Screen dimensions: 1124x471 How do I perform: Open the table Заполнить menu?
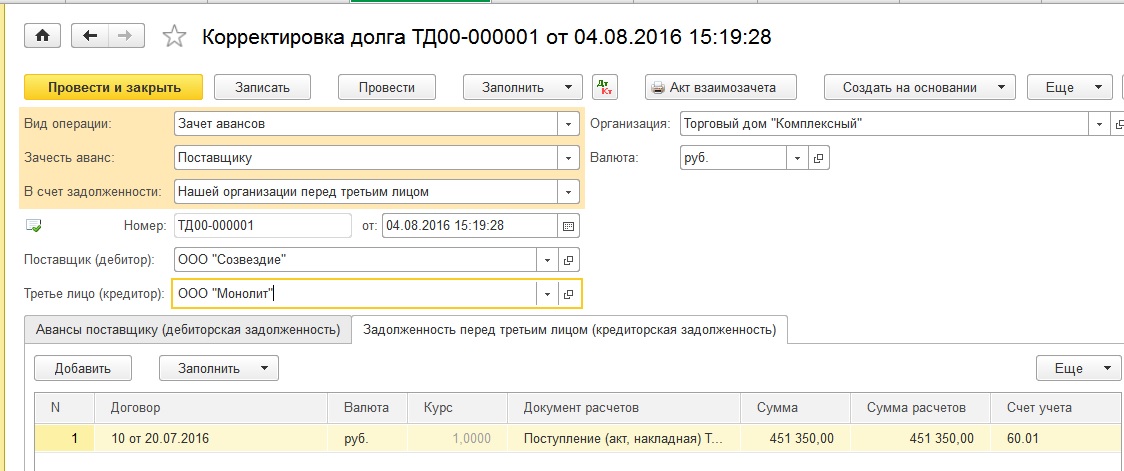coord(219,368)
